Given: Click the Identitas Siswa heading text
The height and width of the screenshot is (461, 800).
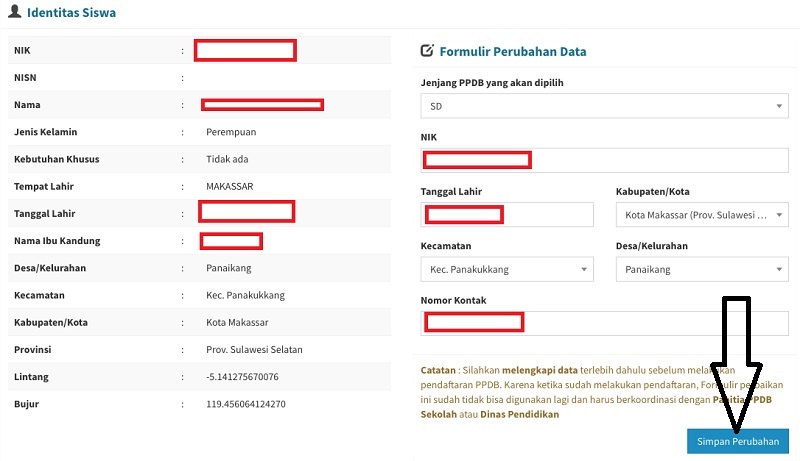Looking at the screenshot, I should (x=72, y=14).
